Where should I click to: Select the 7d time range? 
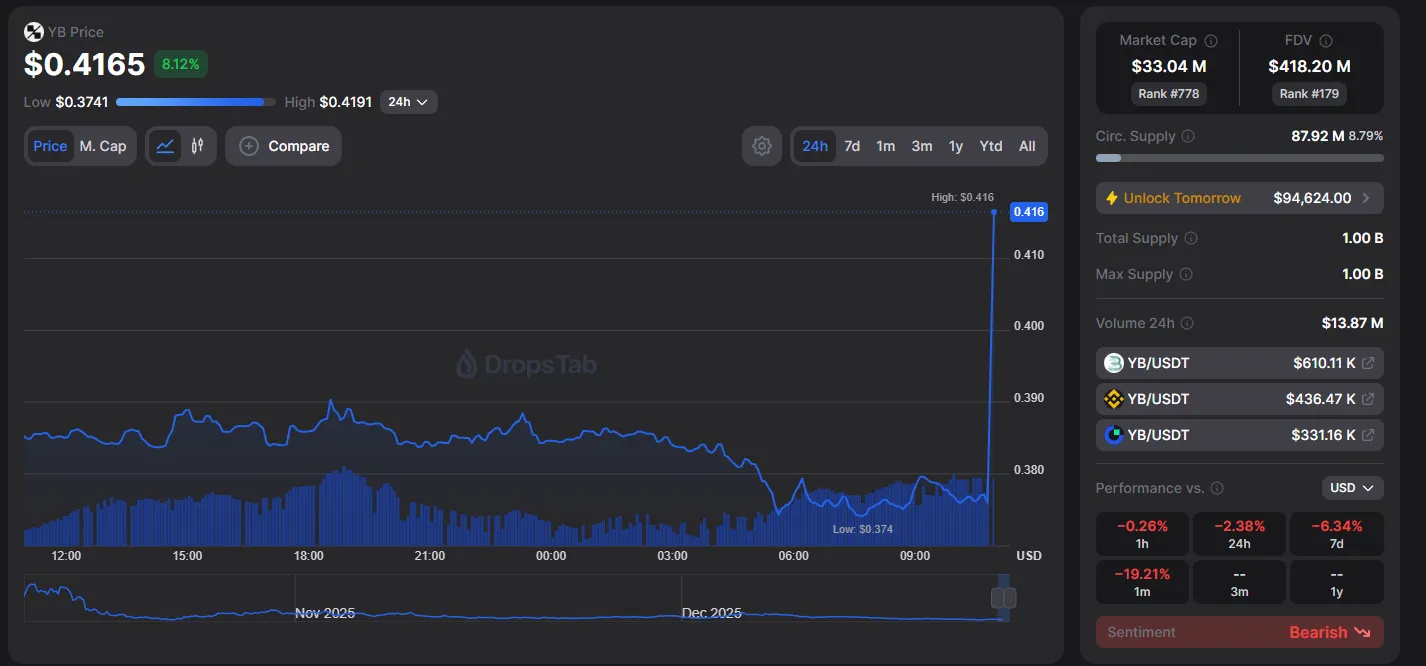[852, 145]
